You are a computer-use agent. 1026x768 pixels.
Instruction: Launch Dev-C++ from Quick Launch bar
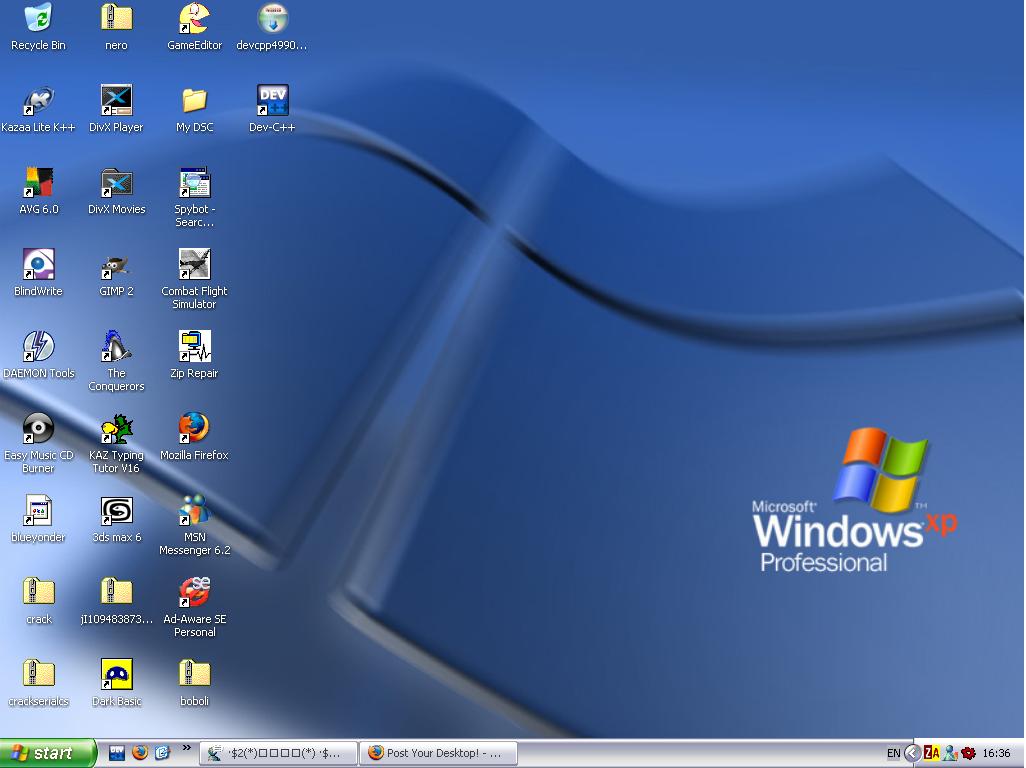coord(117,753)
